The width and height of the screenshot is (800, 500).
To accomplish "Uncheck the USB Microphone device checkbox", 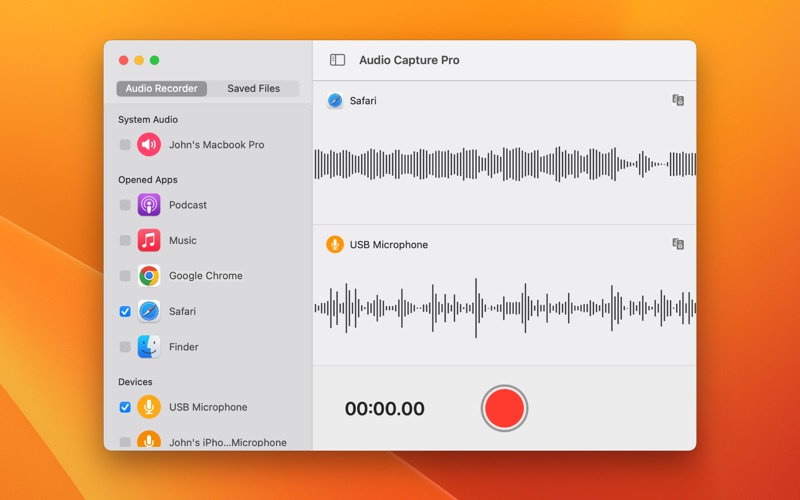I will (x=125, y=407).
